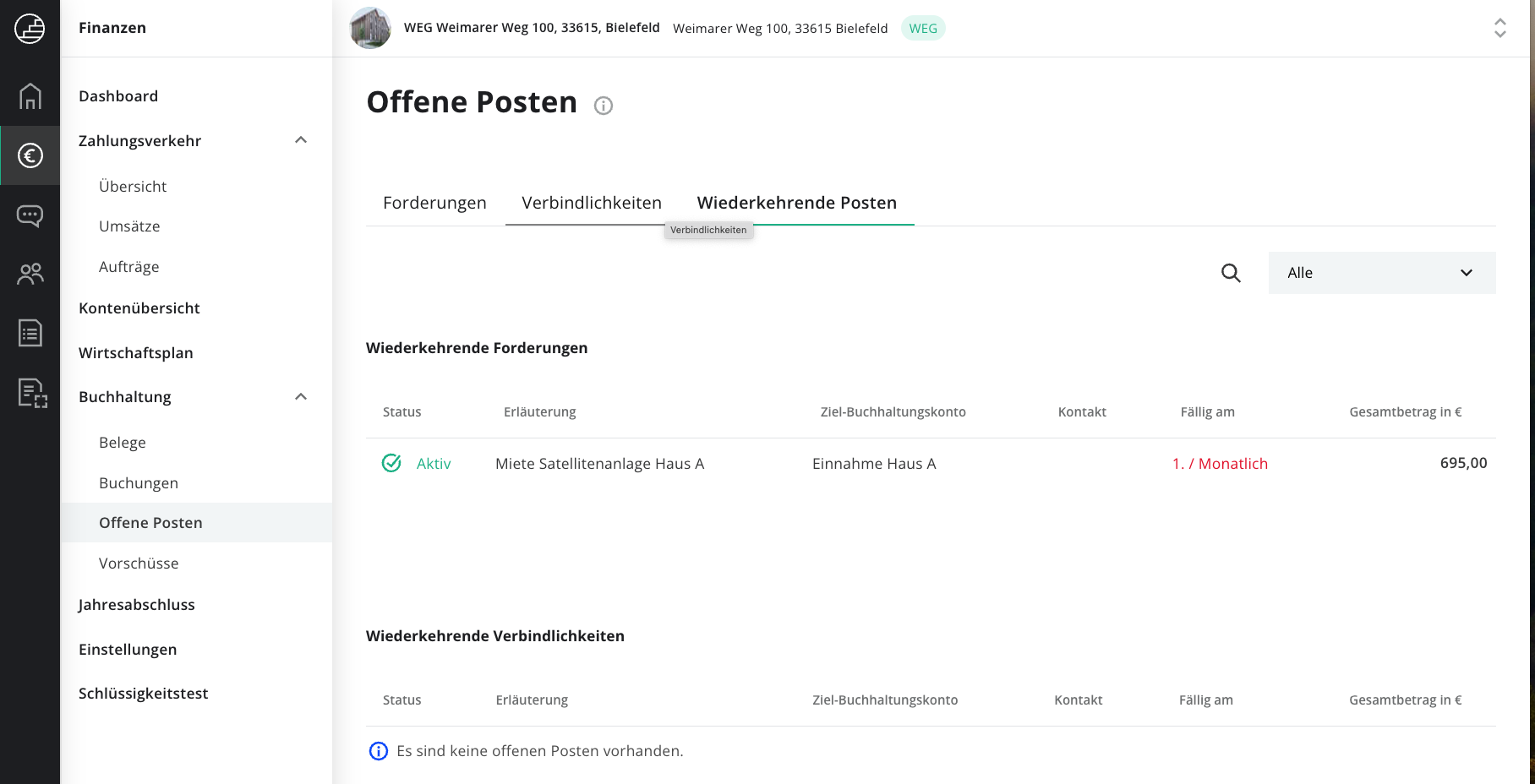Go to Übersicht
The width and height of the screenshot is (1535, 784).
(x=133, y=187)
